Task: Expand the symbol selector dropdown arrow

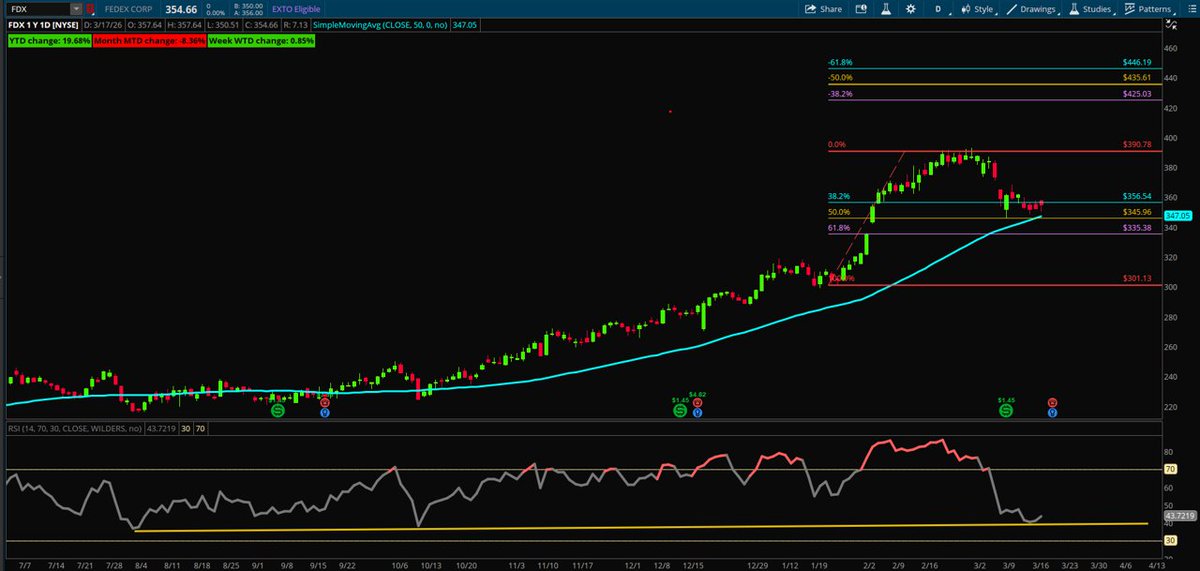Action: [76, 8]
